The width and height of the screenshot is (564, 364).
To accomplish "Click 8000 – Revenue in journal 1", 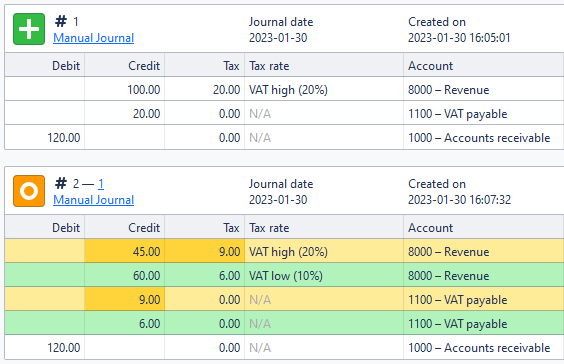I will tap(449, 90).
